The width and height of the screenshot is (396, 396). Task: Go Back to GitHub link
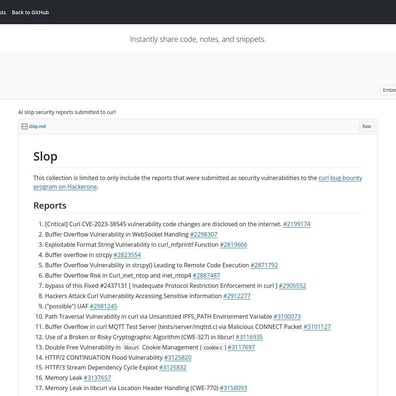coord(30,12)
